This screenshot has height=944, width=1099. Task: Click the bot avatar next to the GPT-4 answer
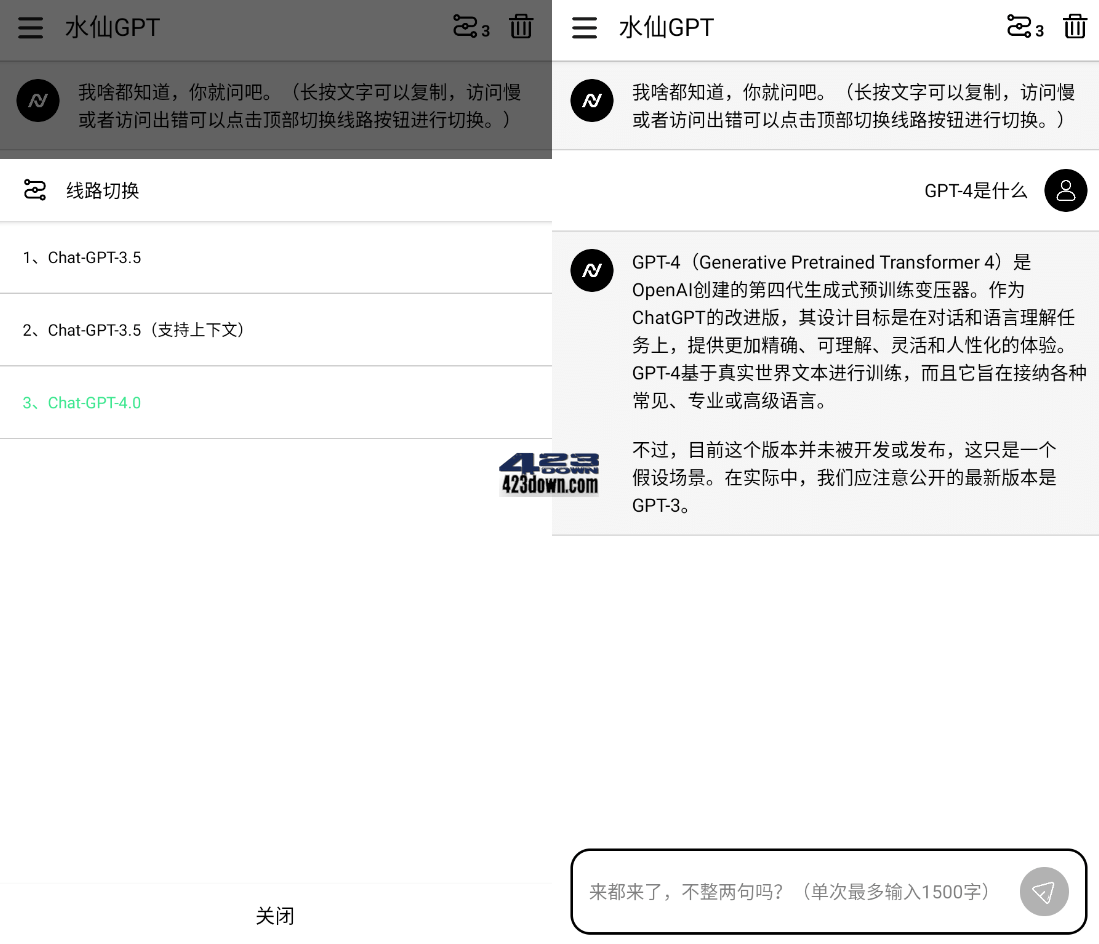tap(592, 270)
